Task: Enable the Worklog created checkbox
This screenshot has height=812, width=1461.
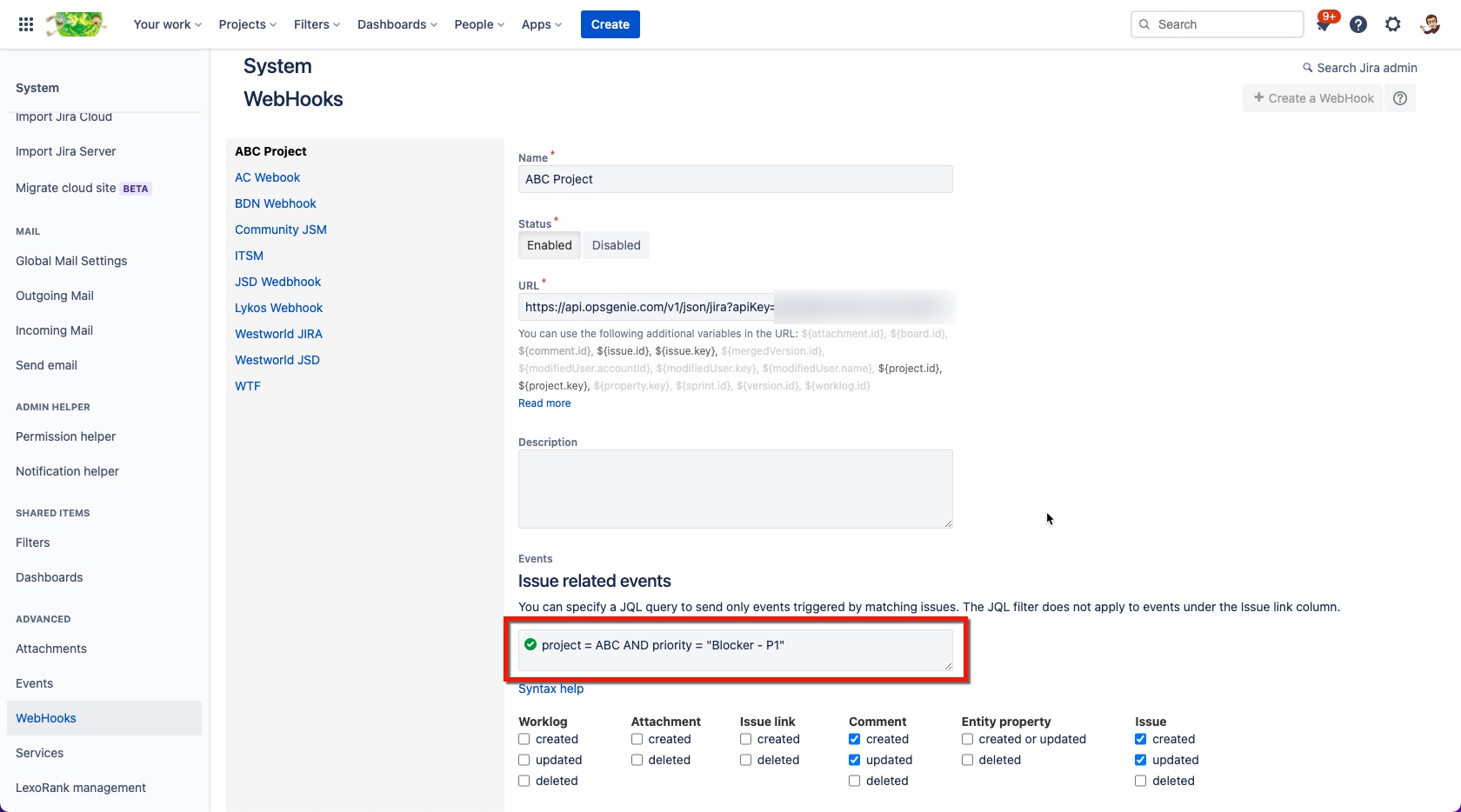Action: (524, 738)
